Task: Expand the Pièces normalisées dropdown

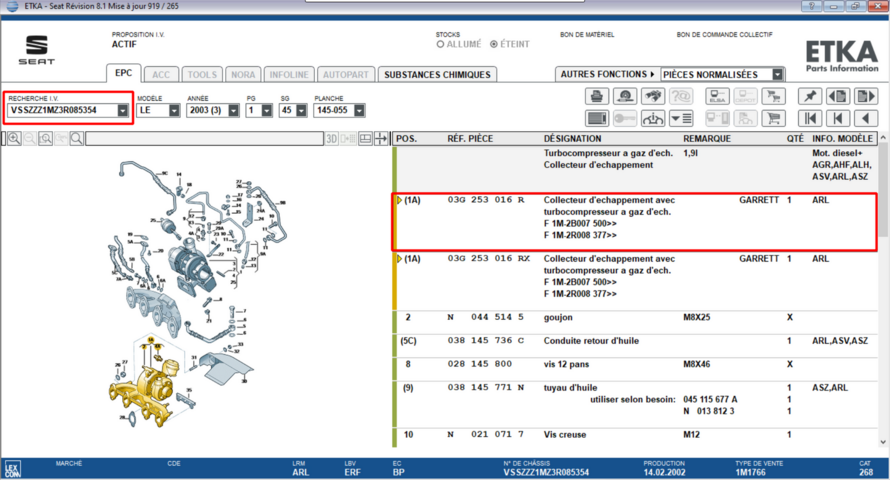Action: (x=778, y=74)
